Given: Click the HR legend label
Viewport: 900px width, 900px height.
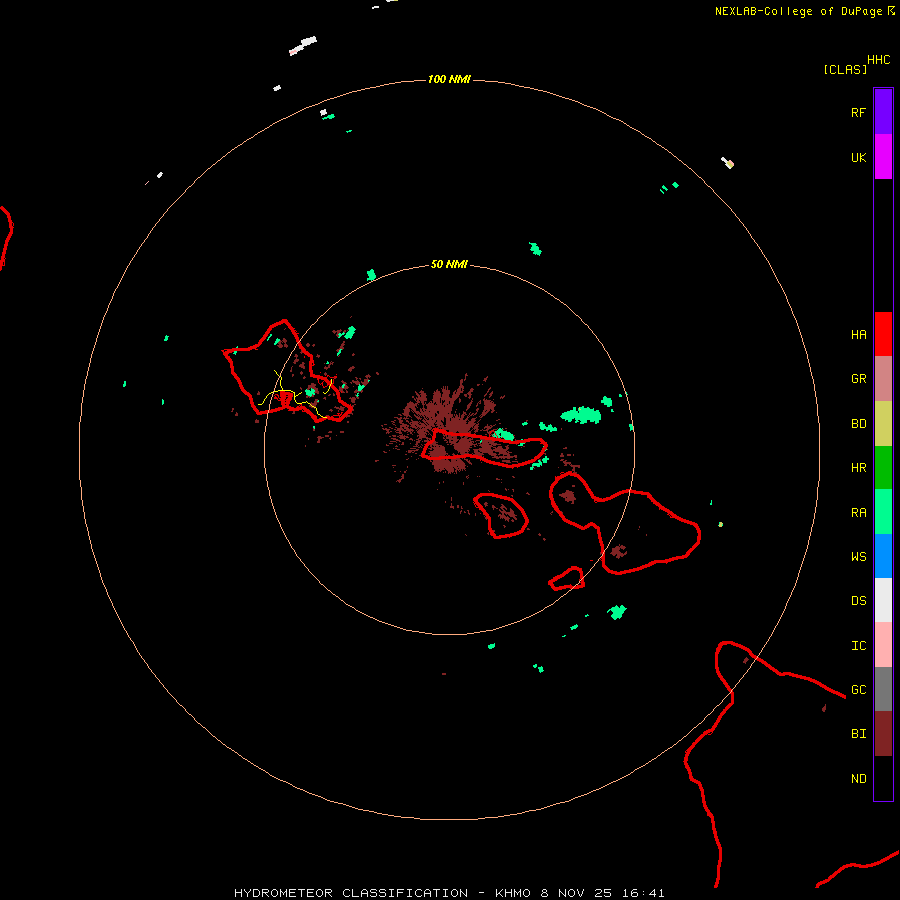Looking at the screenshot, I should (858, 468).
